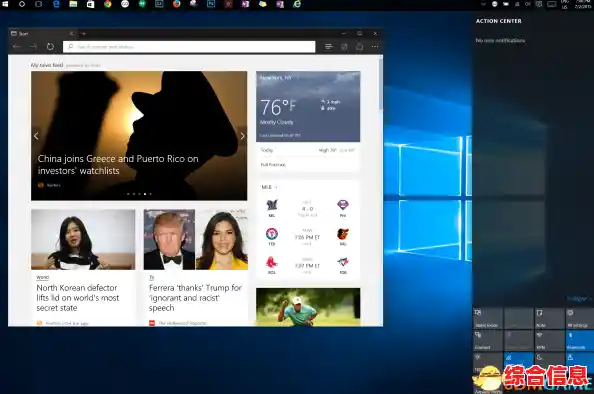Click the Texas Rangers team logo

tap(272, 234)
